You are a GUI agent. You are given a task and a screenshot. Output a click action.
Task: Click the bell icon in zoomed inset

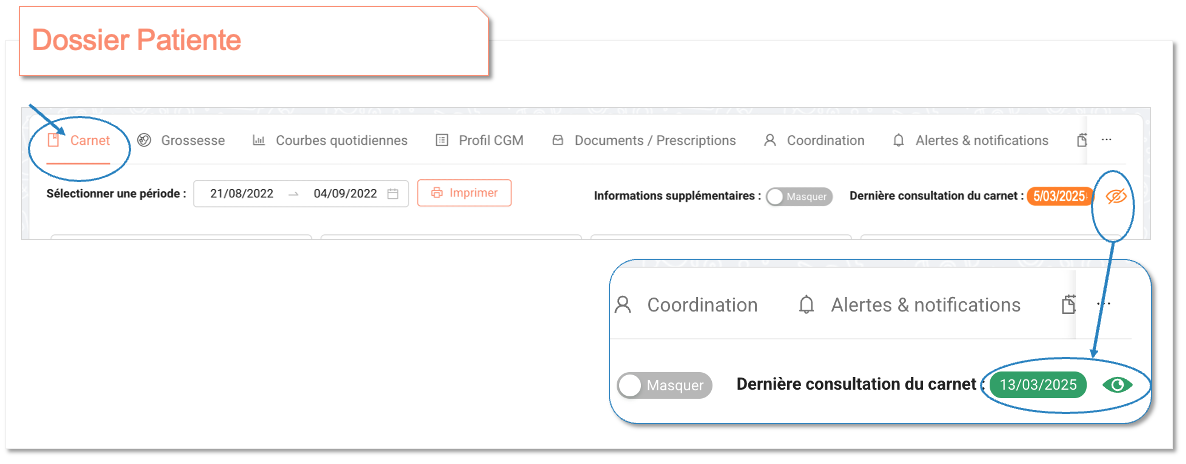(x=807, y=305)
